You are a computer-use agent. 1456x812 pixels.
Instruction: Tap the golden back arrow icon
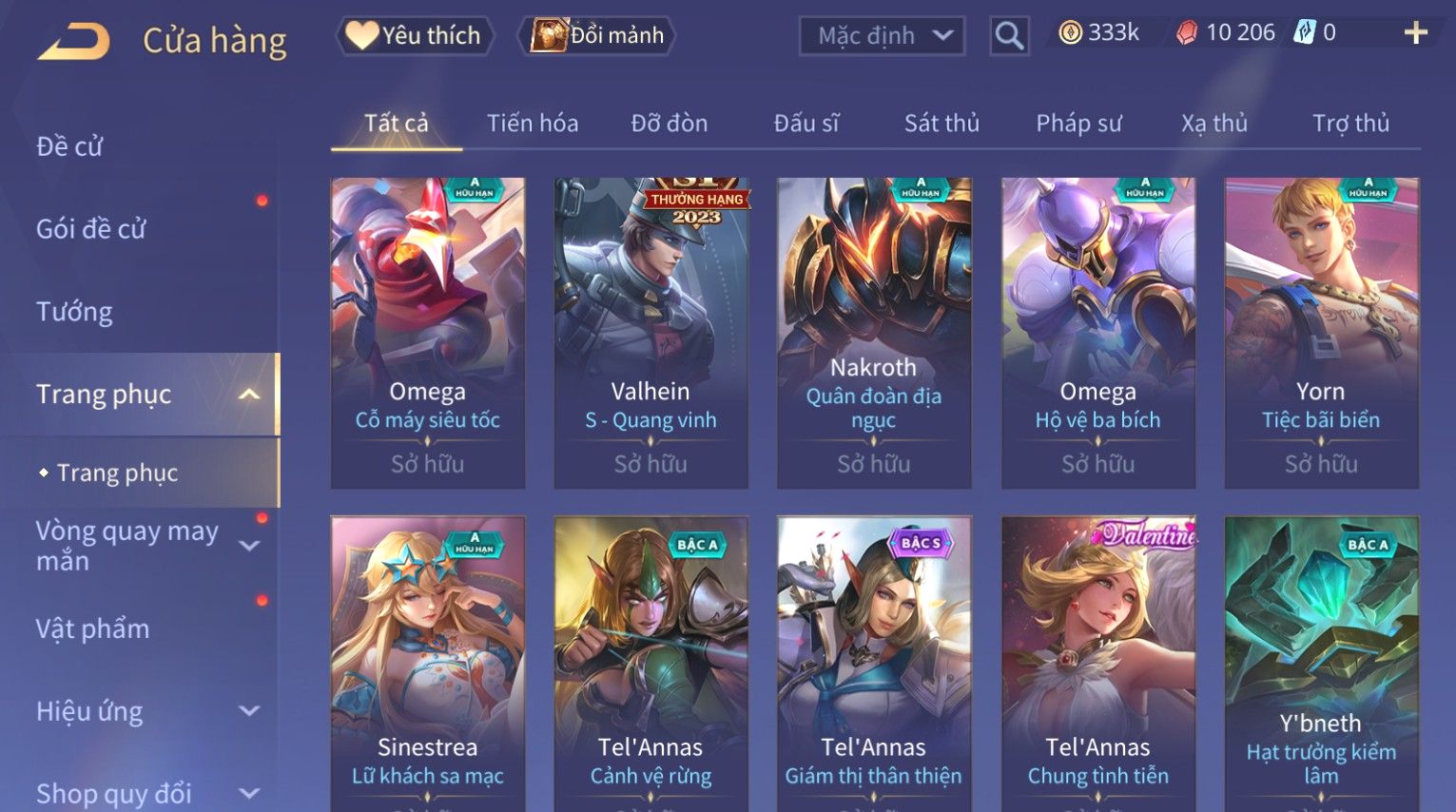pyautogui.click(x=74, y=40)
